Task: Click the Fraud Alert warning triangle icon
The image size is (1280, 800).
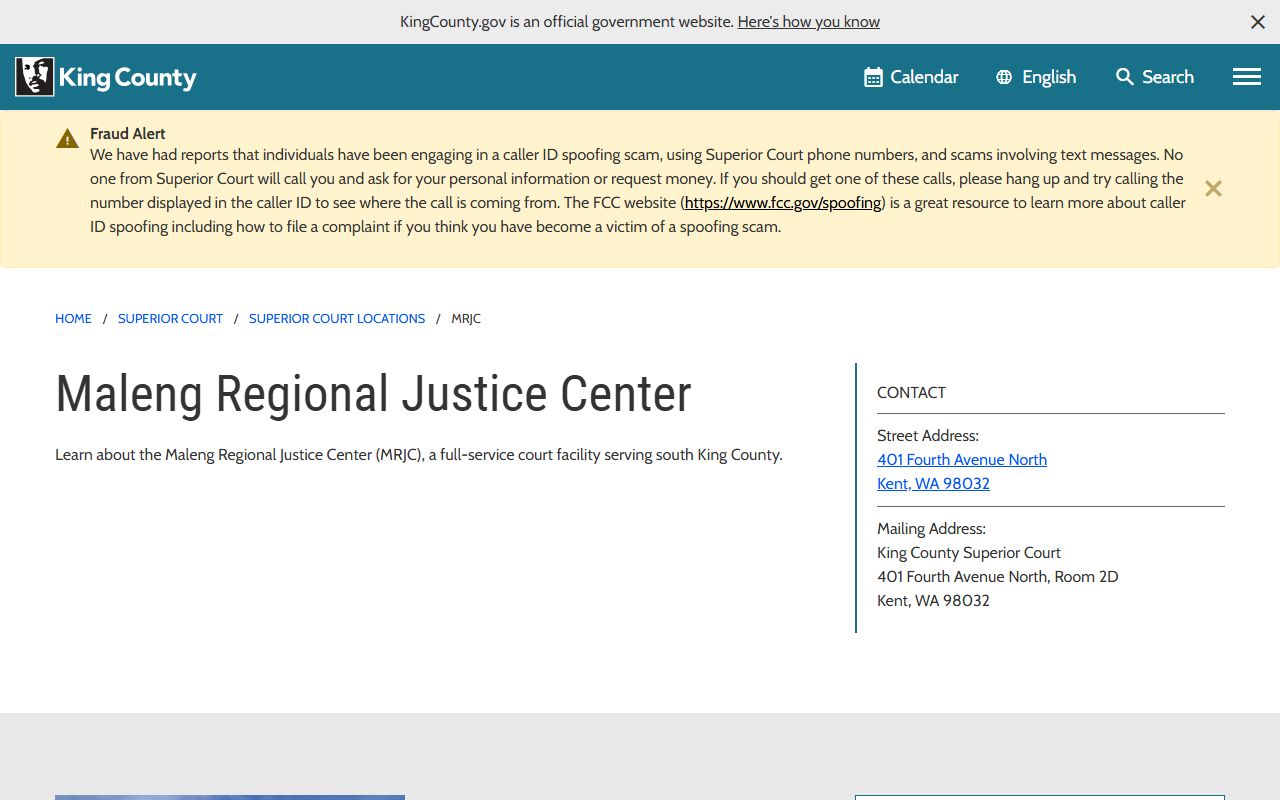Action: 67,139
